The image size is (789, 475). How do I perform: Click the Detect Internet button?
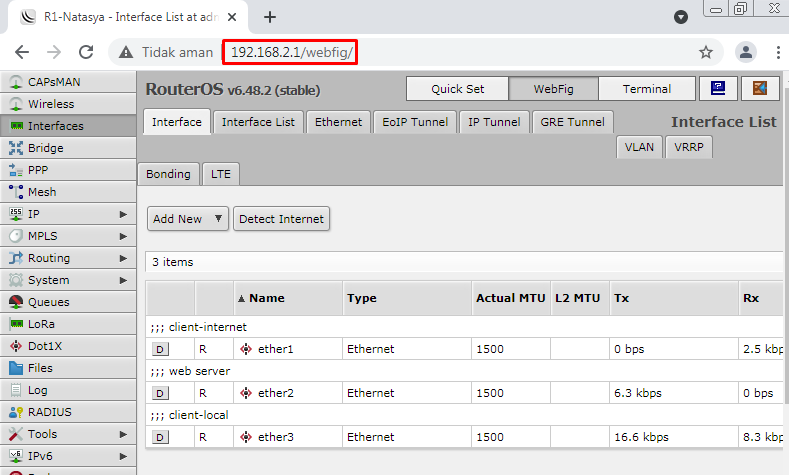point(281,219)
